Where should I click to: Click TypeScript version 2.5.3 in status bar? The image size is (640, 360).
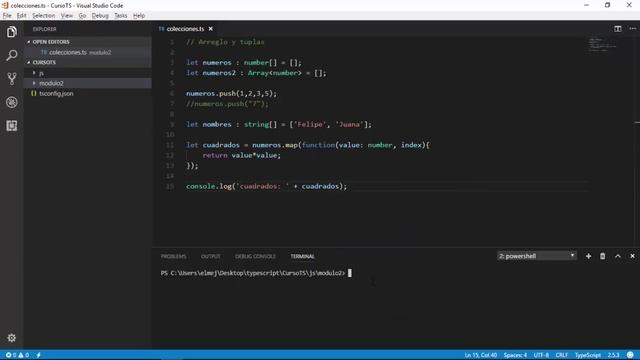pyautogui.click(x=613, y=355)
